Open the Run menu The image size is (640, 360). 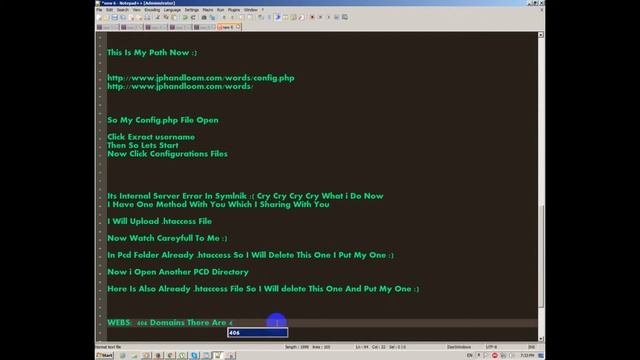pyautogui.click(x=220, y=10)
